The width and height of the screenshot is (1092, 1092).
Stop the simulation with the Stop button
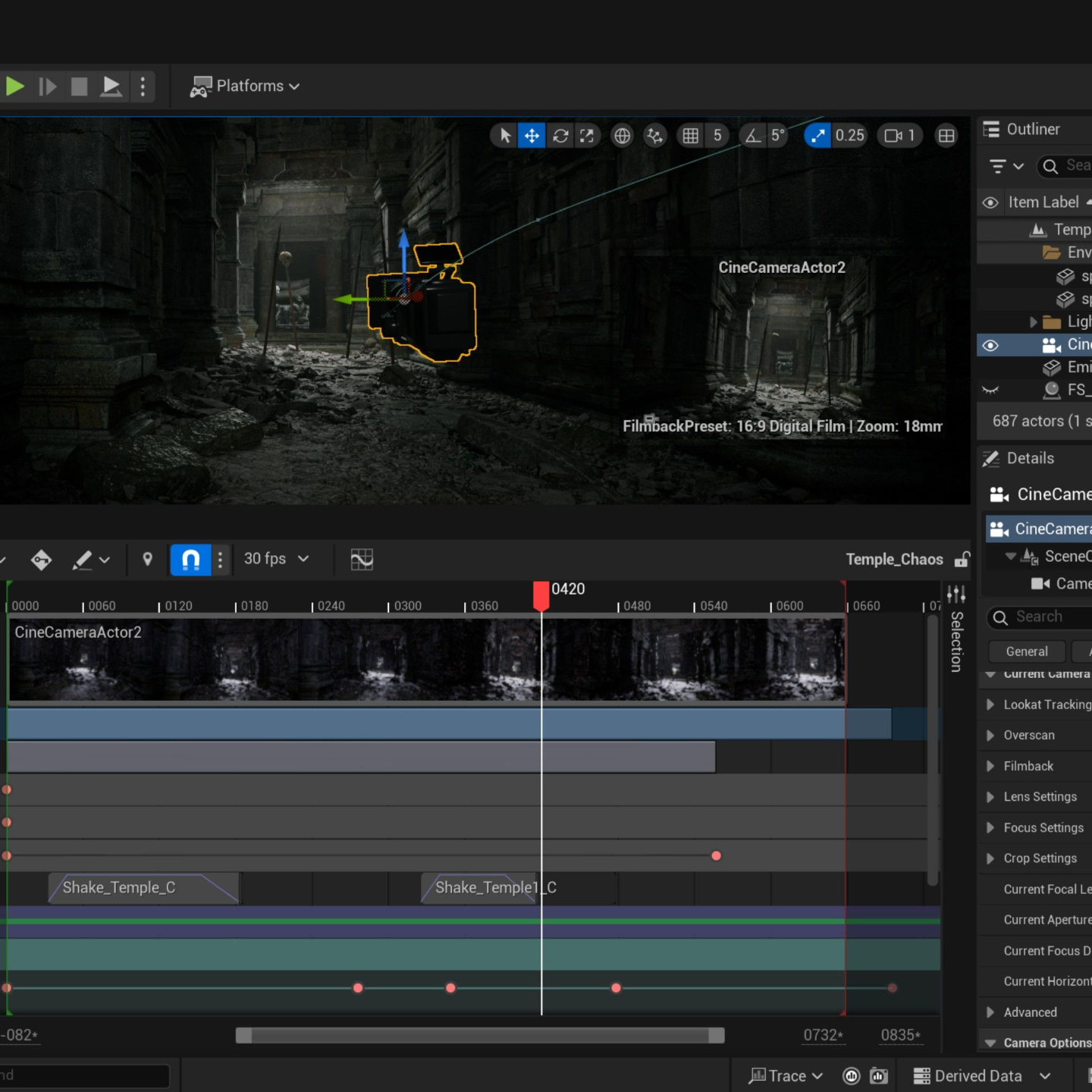[79, 86]
